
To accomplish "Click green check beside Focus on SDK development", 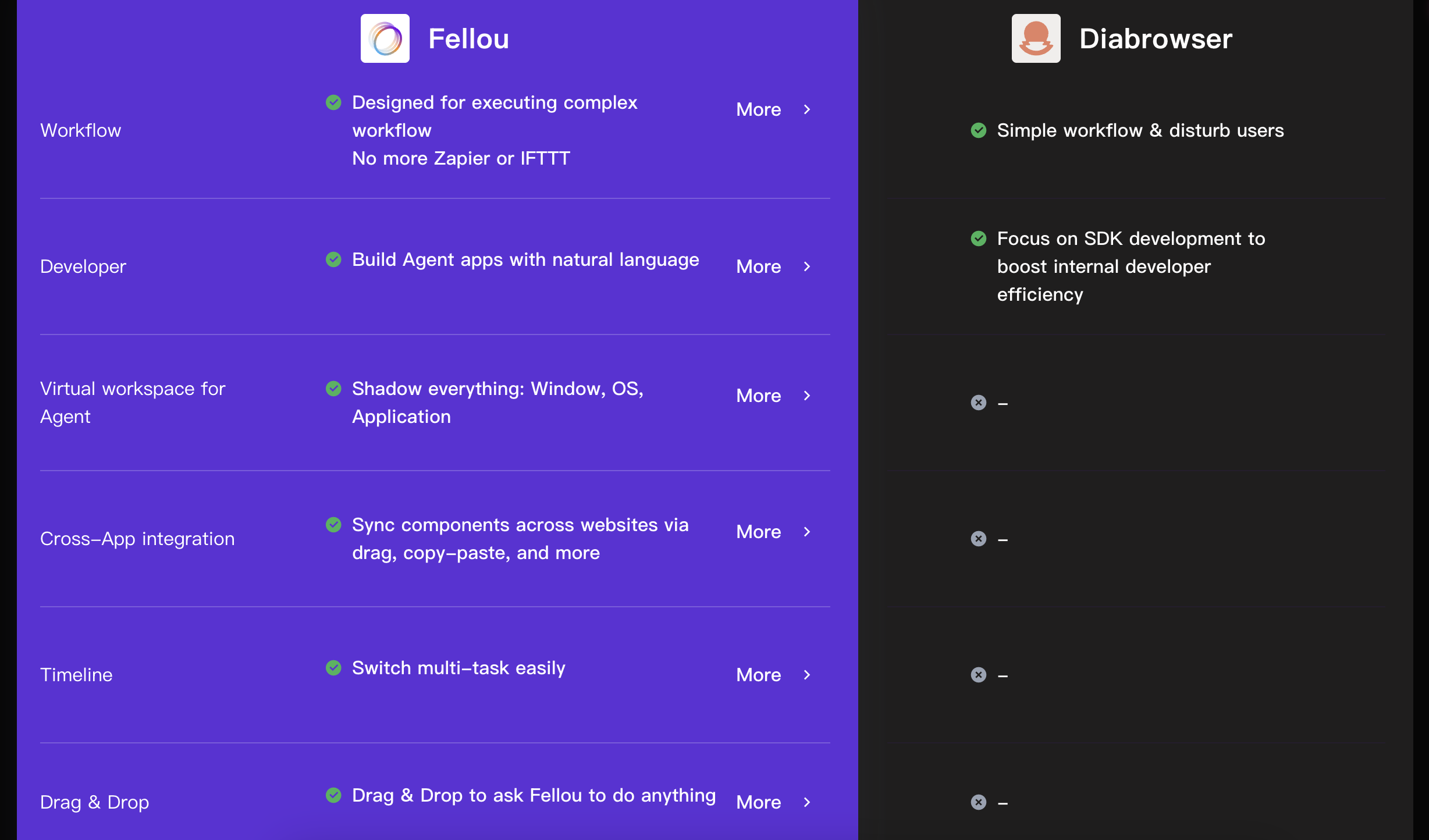I will point(979,239).
